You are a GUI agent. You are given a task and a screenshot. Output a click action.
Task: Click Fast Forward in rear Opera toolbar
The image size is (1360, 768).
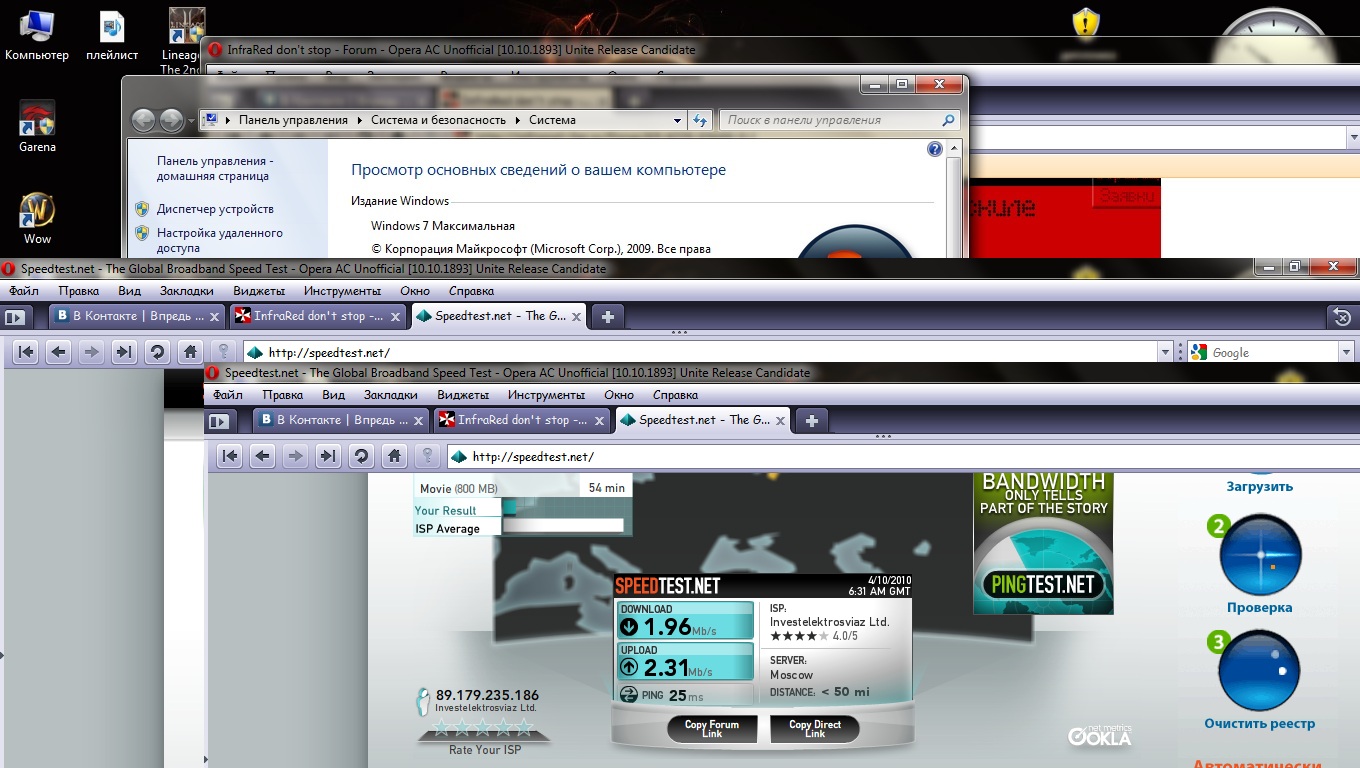123,352
